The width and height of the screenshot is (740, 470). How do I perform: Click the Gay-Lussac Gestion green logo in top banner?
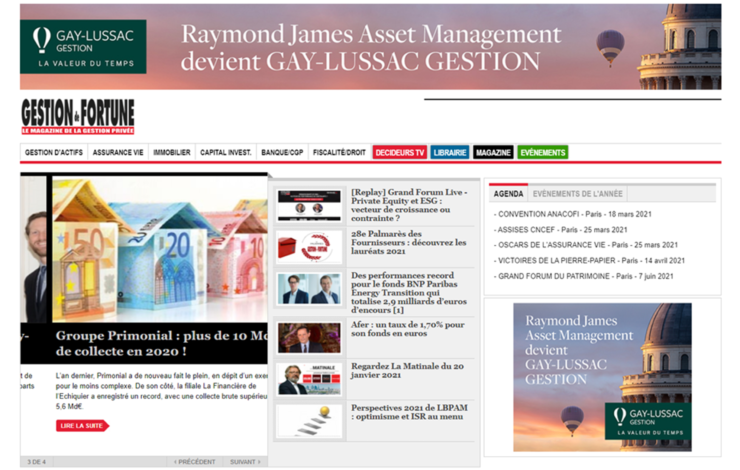pos(83,47)
